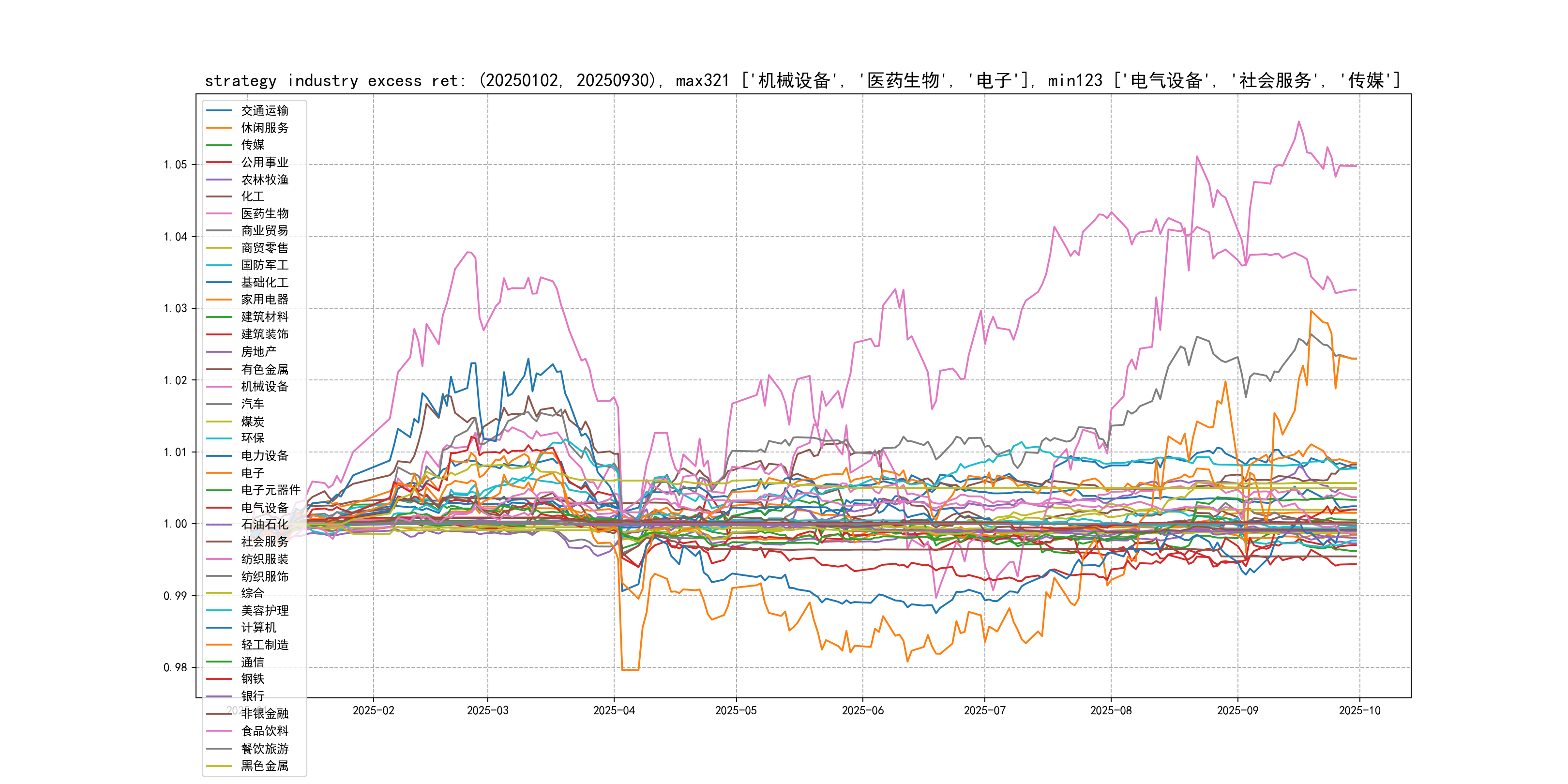Click the 交通运输 legend line swatch
The image size is (1568, 784).
219,111
